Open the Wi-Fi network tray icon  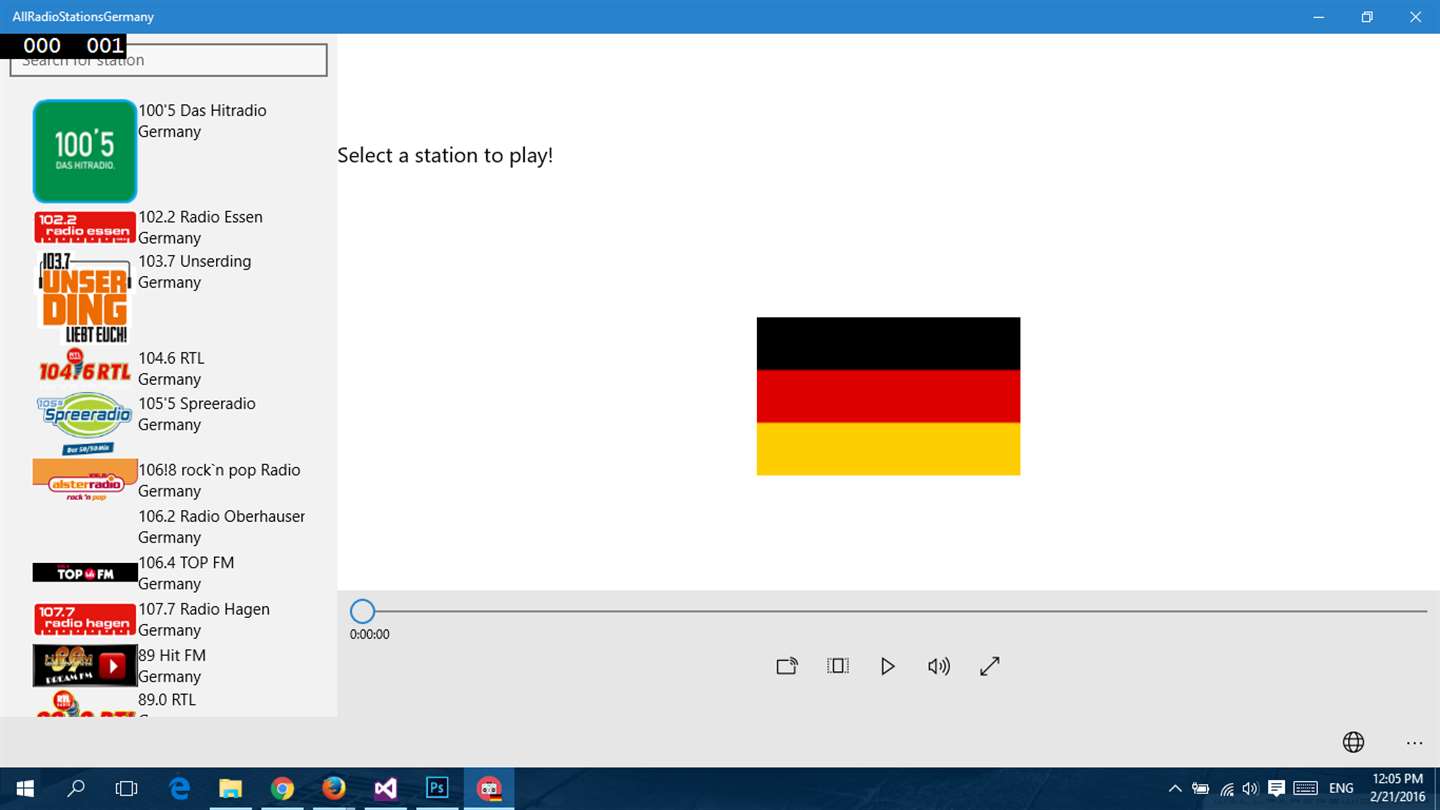(1226, 789)
